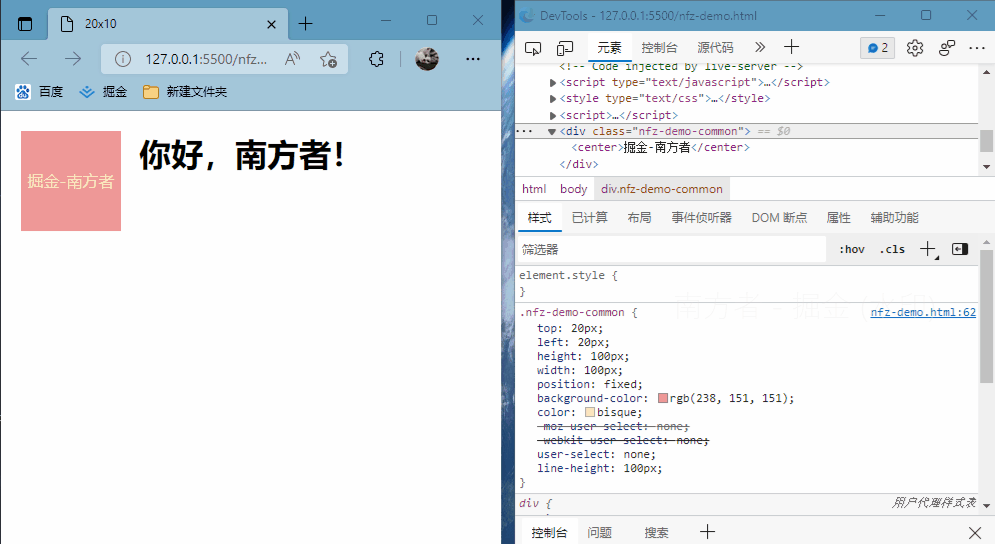Add a new tool to DevTools toolbar
Screen dimensions: 995x544
(x=791, y=47)
